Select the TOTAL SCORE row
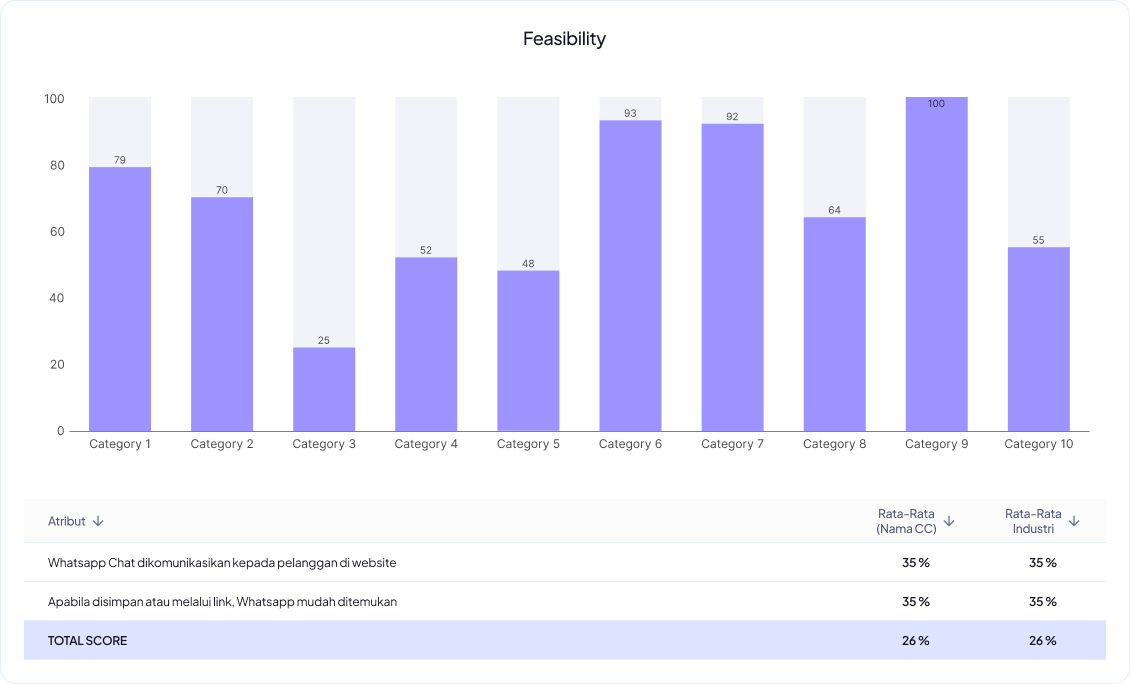 [x=400, y=640]
